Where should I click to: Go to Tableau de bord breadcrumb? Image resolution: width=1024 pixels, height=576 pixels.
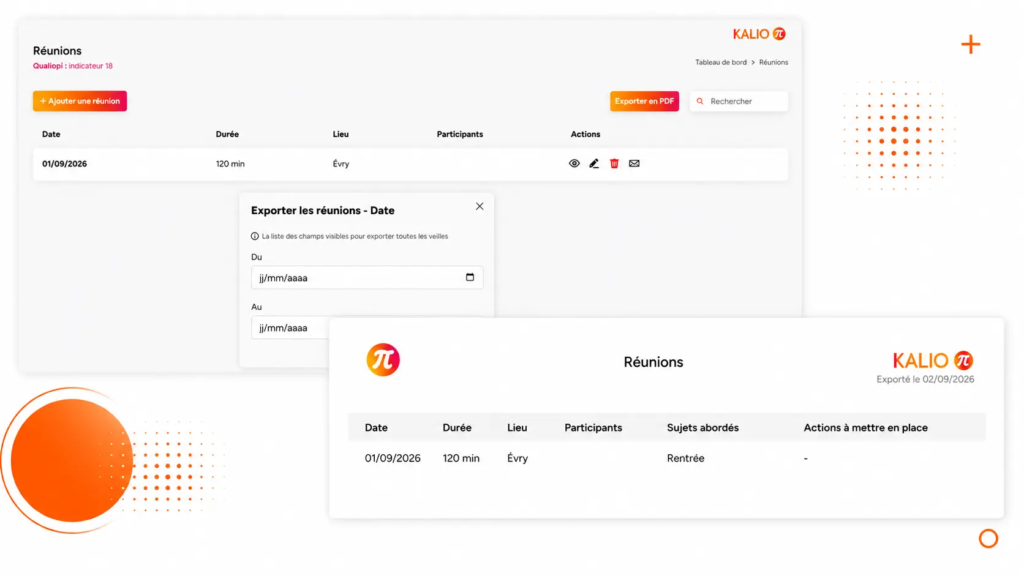(720, 63)
